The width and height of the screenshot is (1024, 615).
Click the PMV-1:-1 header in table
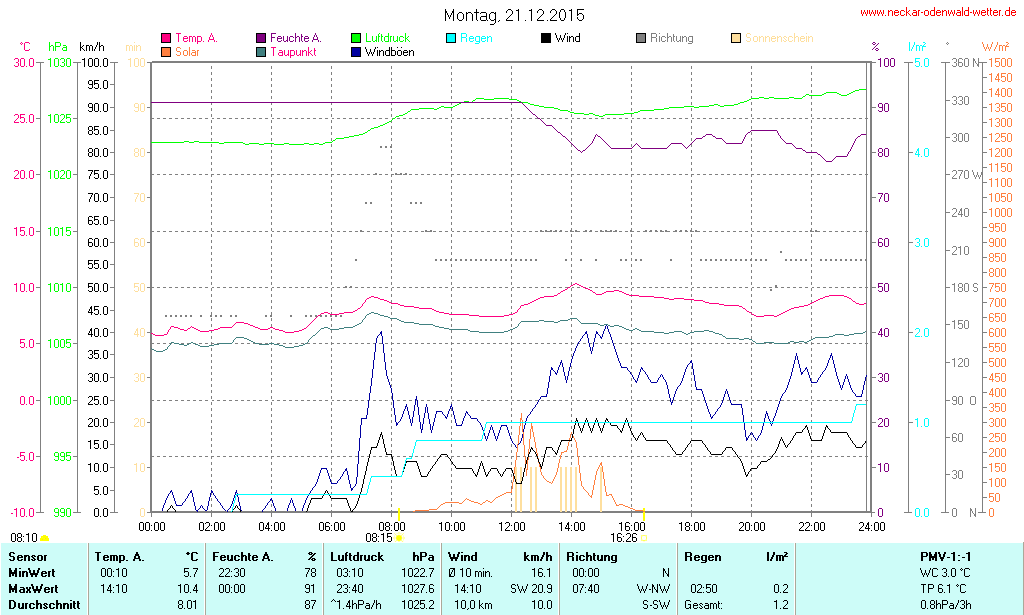tap(946, 556)
